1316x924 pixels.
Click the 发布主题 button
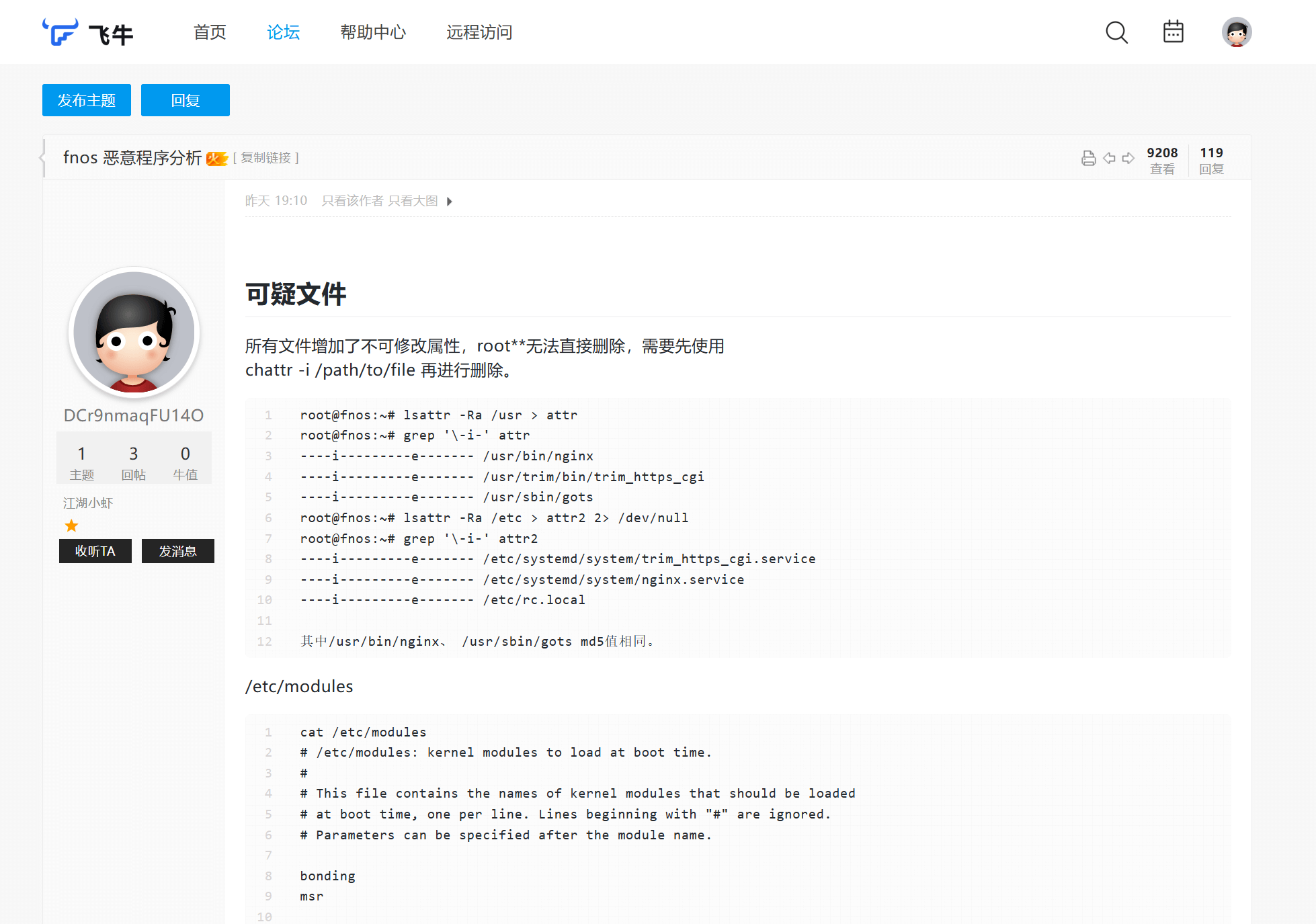pos(87,100)
